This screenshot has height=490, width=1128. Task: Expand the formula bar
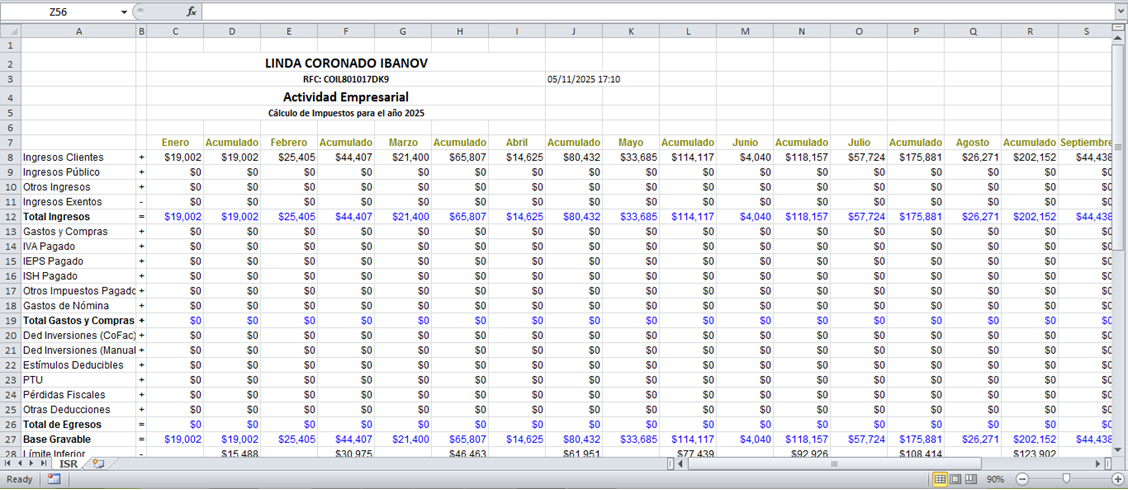(1120, 12)
